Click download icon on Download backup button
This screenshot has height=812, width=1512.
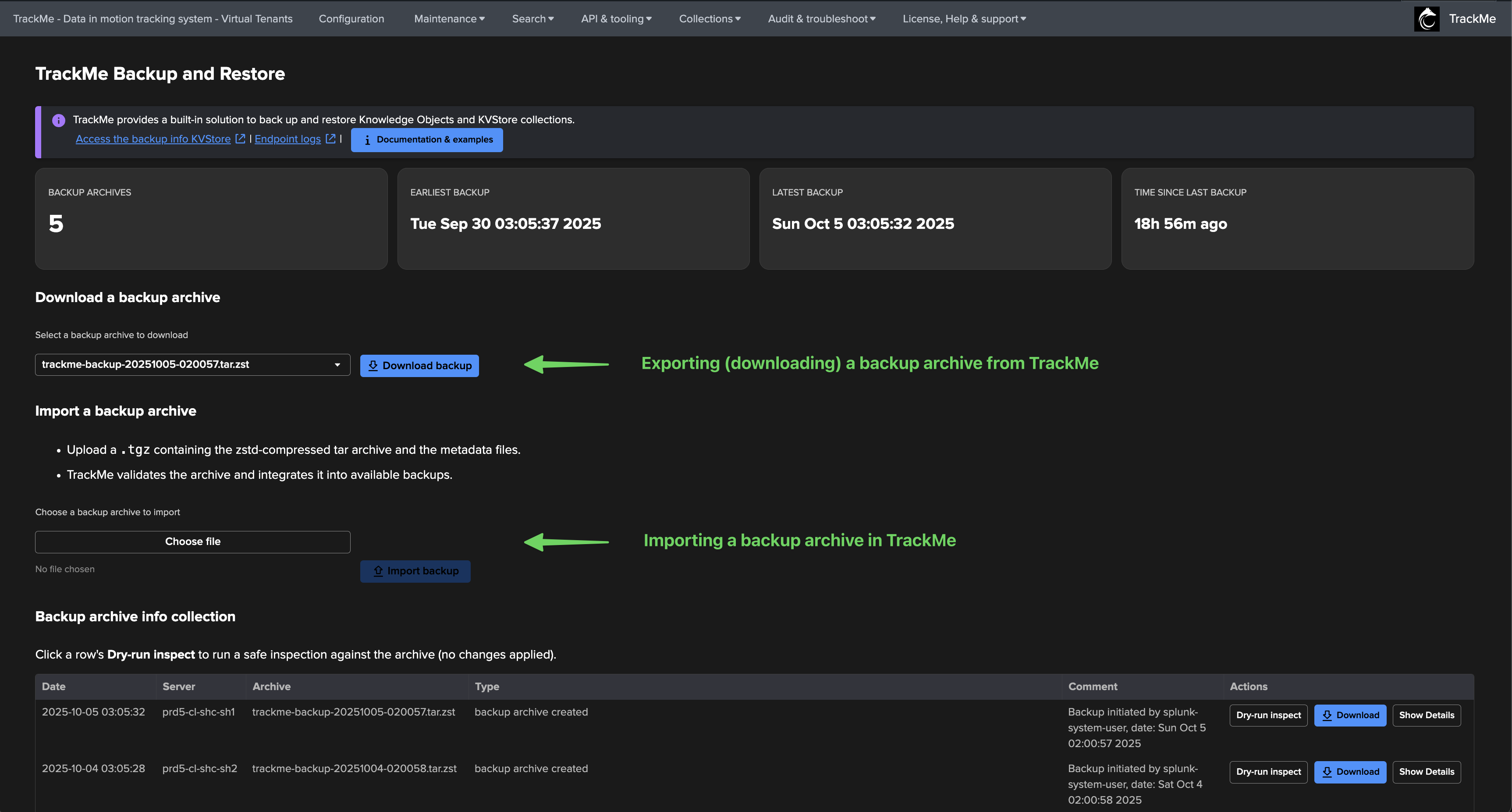(373, 365)
